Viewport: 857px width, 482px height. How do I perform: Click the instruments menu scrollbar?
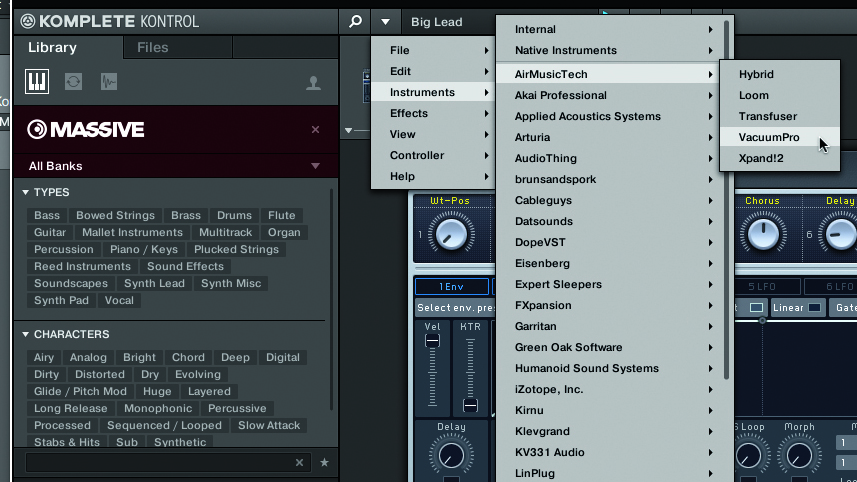726,199
